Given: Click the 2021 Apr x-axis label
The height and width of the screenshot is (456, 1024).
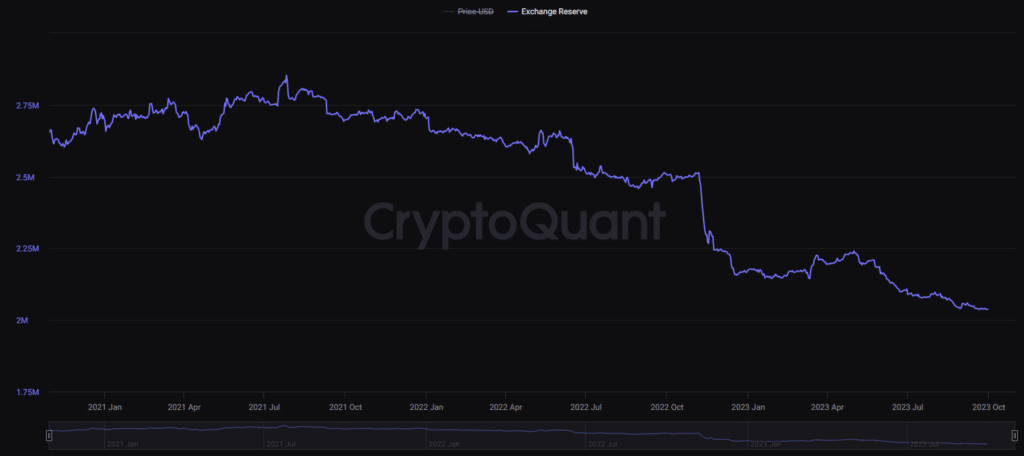Looking at the screenshot, I should (x=184, y=406).
